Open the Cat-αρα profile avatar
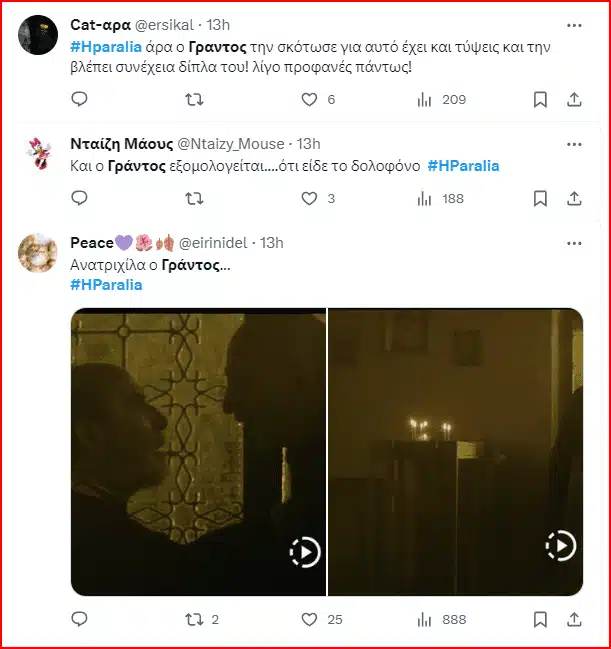The image size is (611, 649). pos(38,35)
